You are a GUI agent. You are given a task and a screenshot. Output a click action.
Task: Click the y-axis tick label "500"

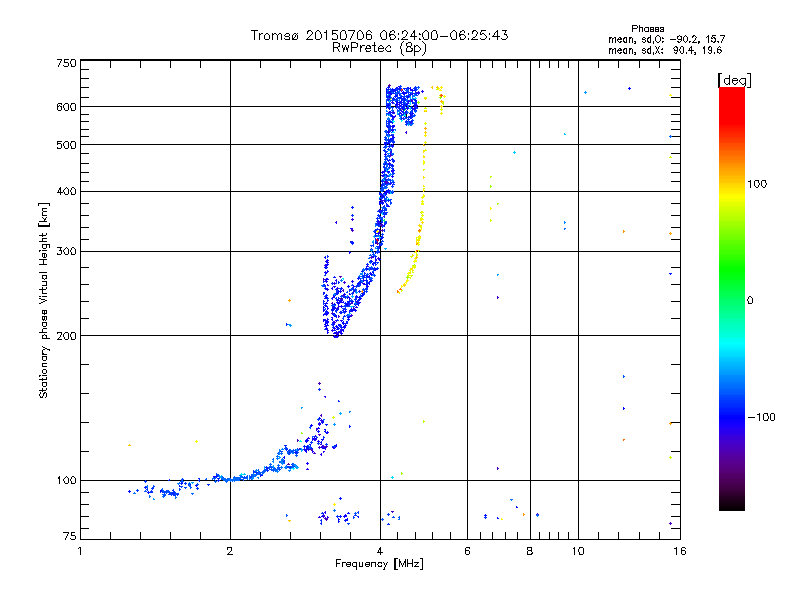tap(66, 145)
